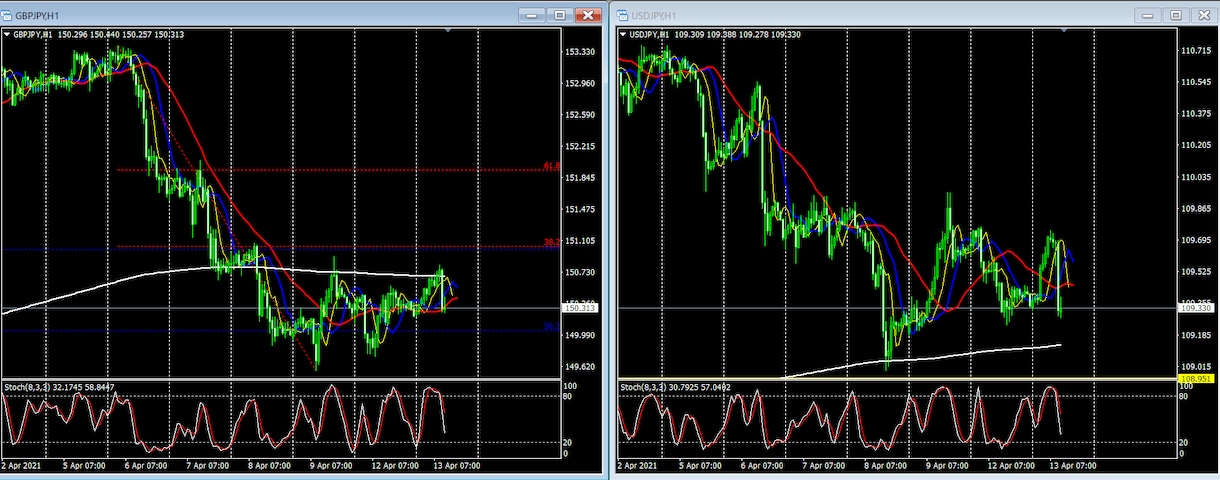Maximize the GBPJPY,H1 chart window
This screenshot has height=480, width=1220.
[560, 14]
